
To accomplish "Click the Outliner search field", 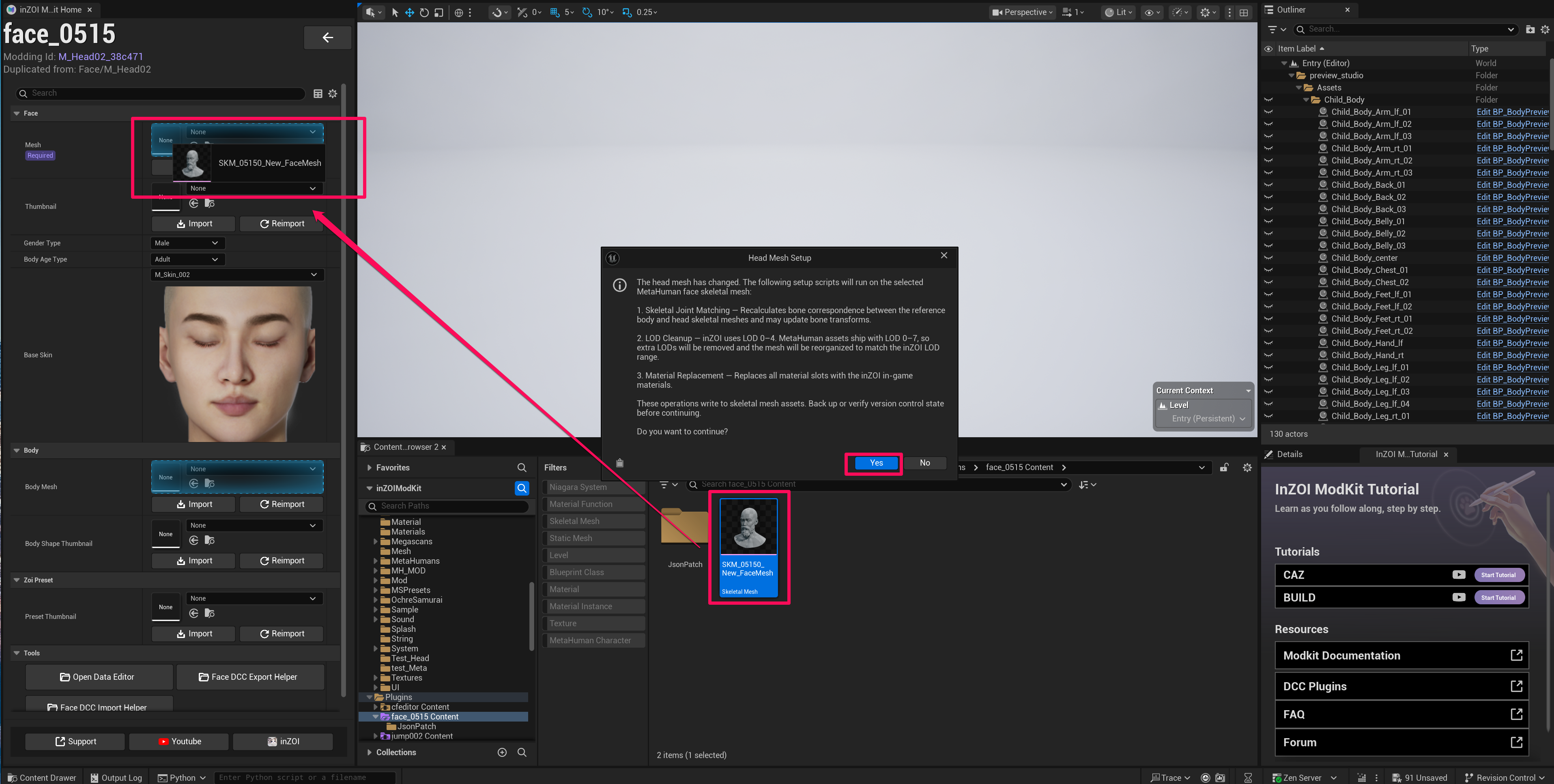I will 1405,29.
